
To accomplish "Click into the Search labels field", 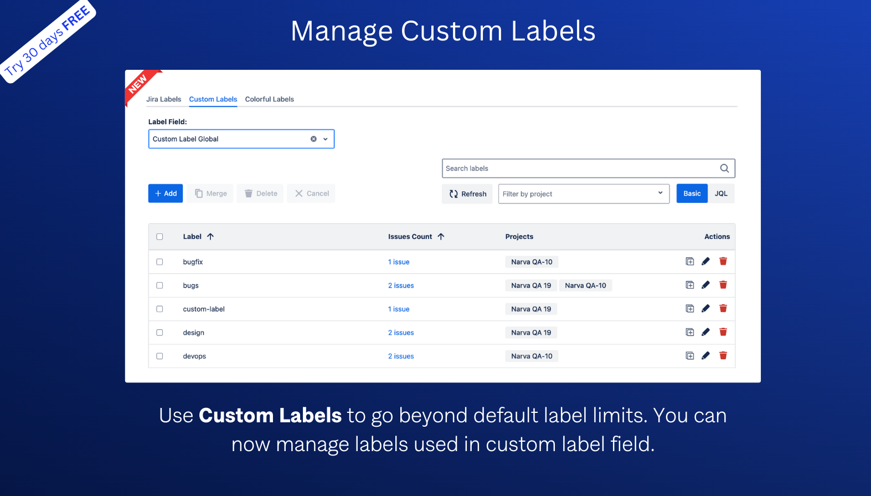I will [x=580, y=168].
